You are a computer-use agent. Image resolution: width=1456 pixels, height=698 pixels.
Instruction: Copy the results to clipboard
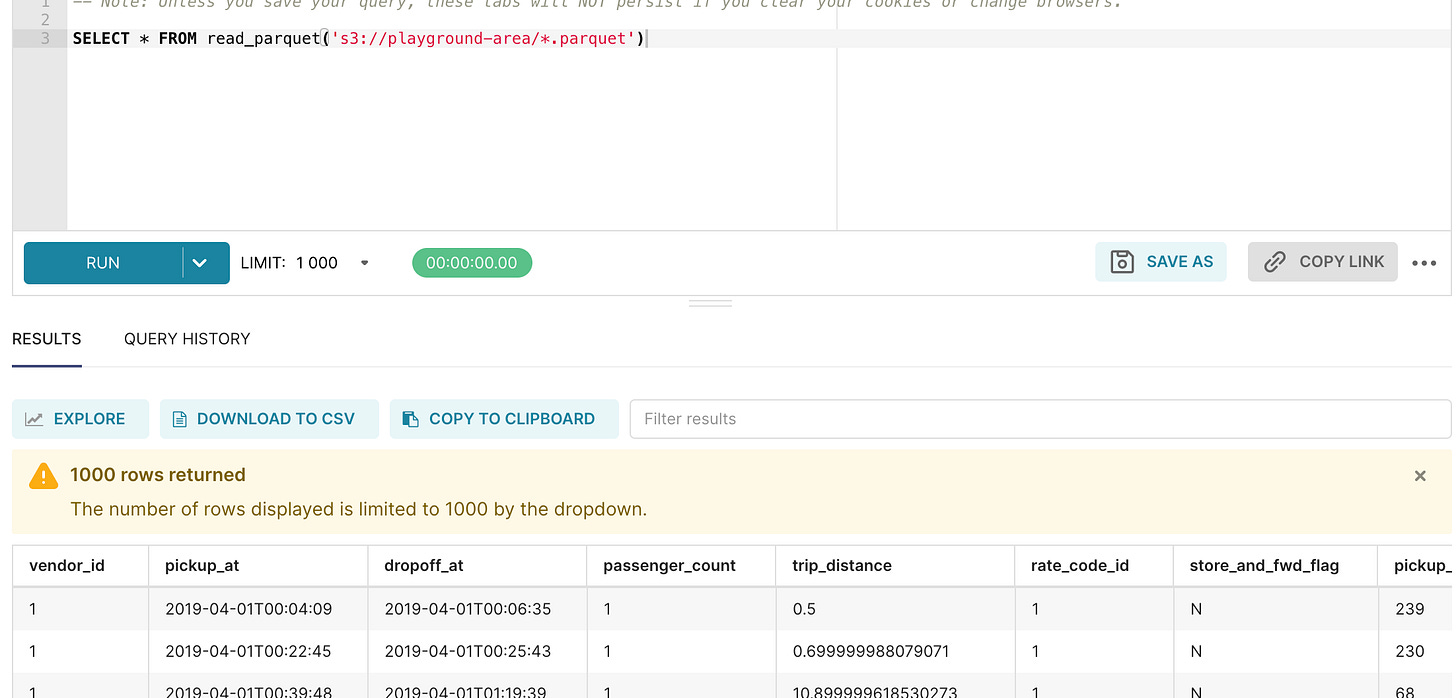(504, 418)
